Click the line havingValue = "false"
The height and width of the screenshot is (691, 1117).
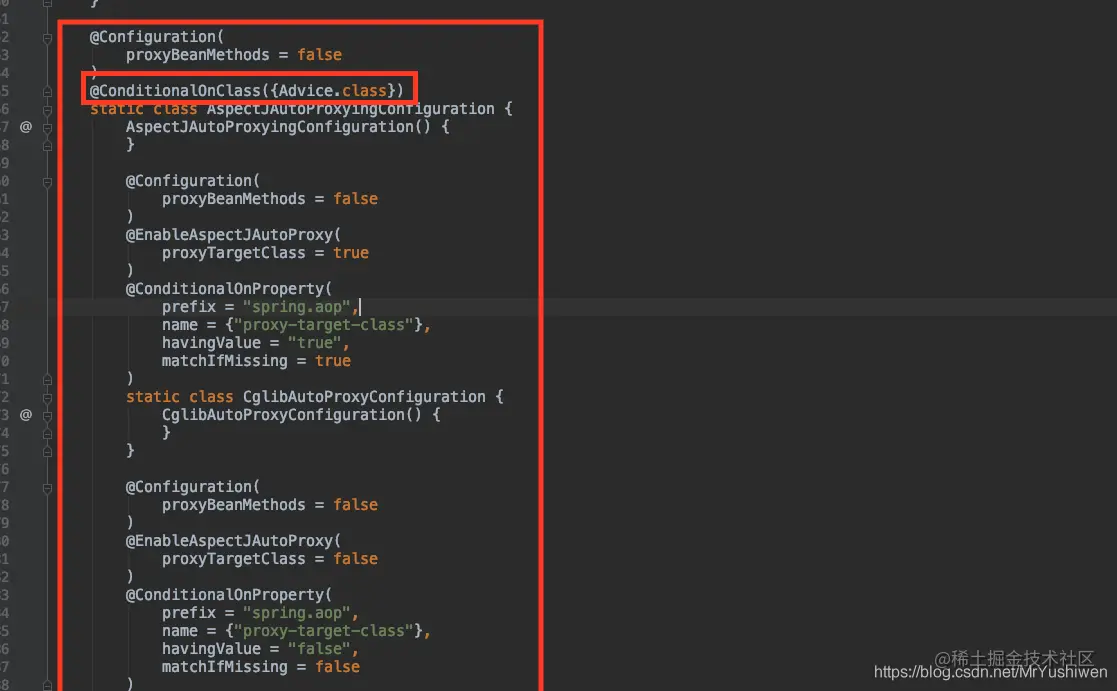click(x=260, y=649)
